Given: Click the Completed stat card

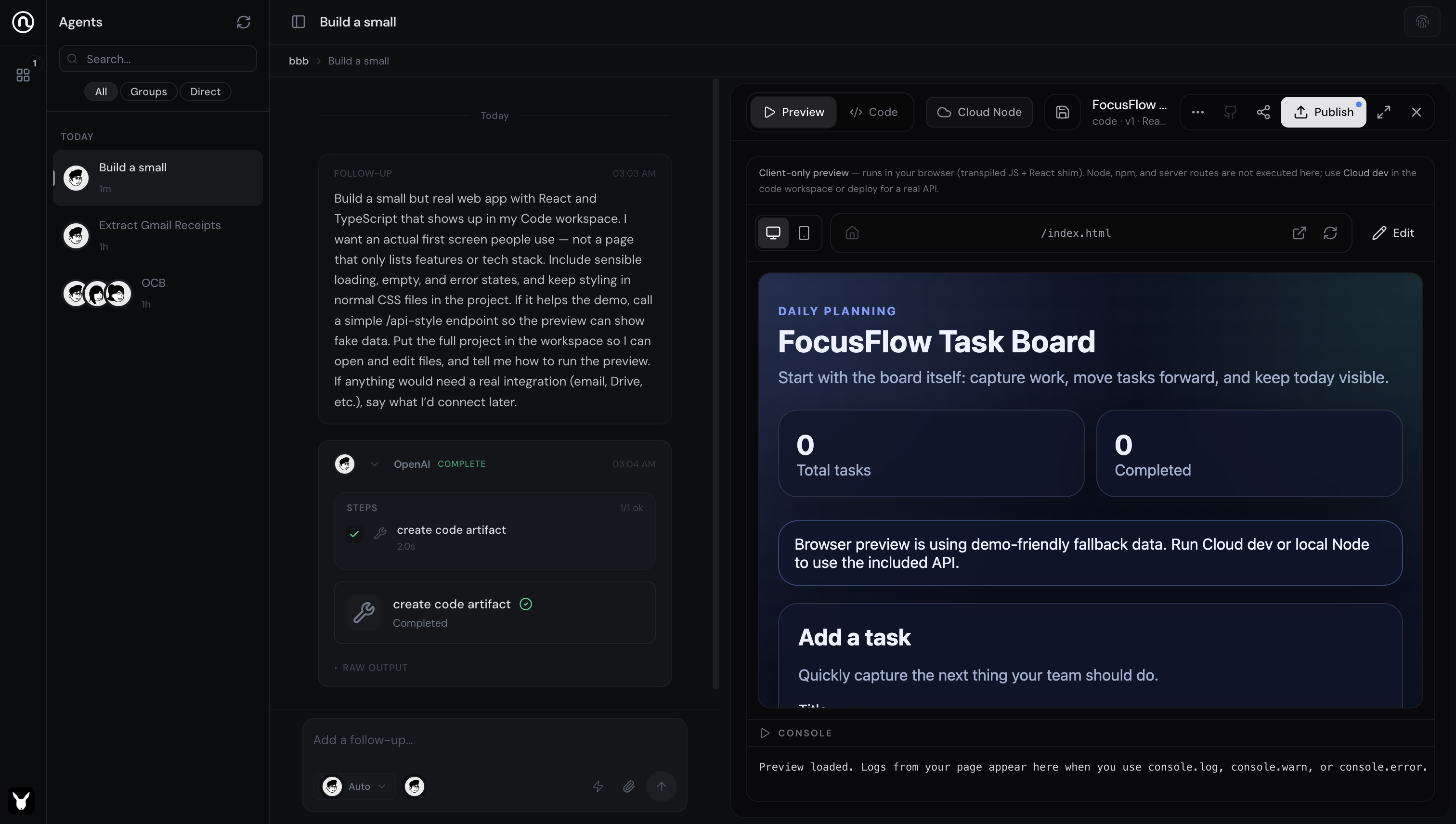Looking at the screenshot, I should click(x=1249, y=453).
